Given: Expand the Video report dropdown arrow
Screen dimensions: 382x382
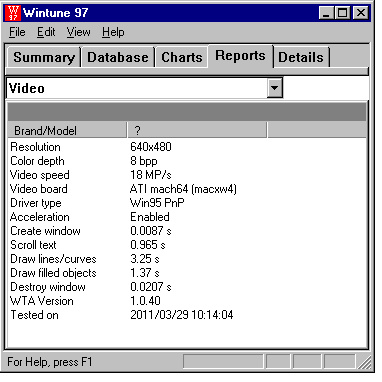Looking at the screenshot, I should click(x=275, y=88).
